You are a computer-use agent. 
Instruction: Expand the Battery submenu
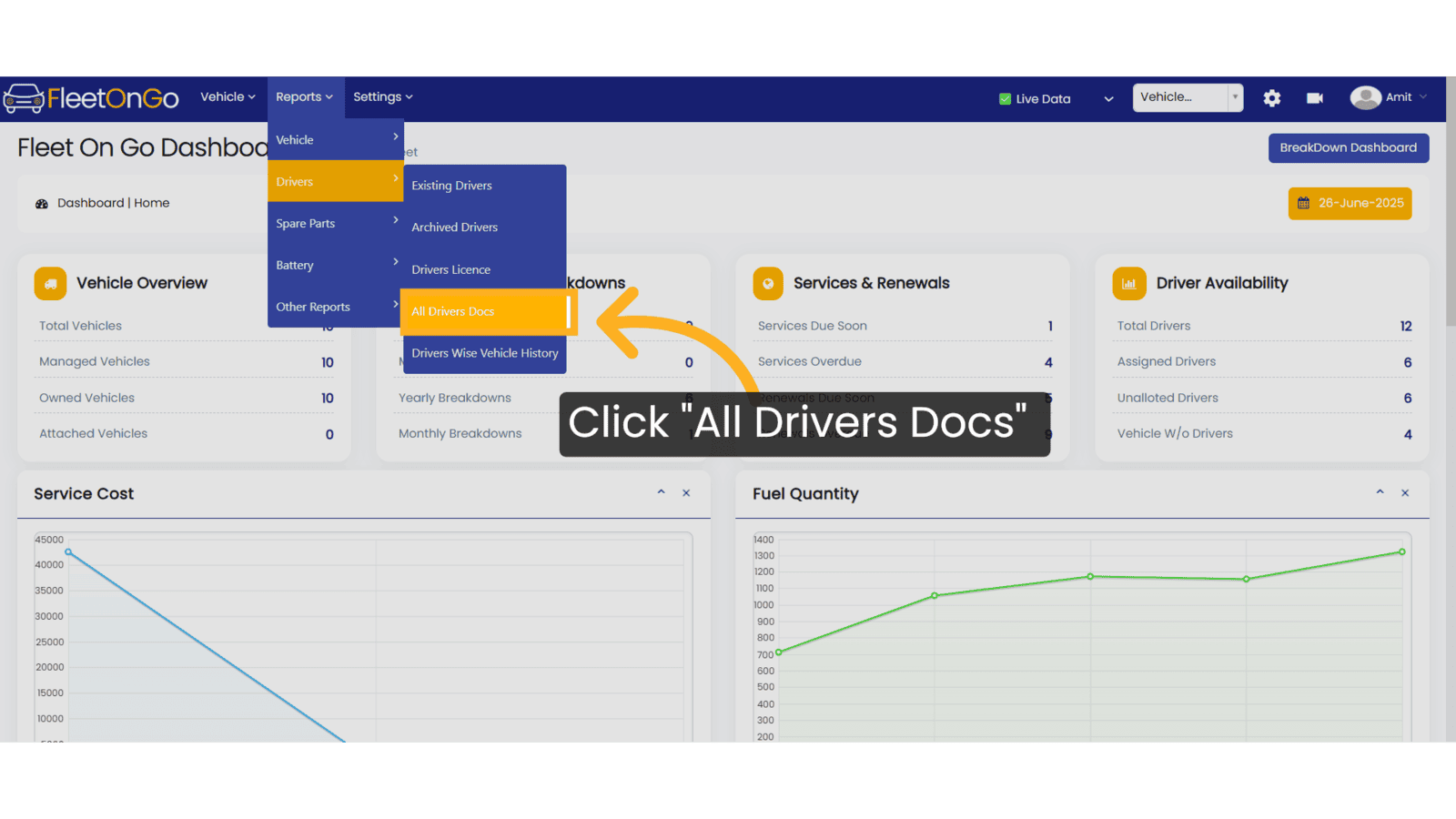click(x=336, y=266)
